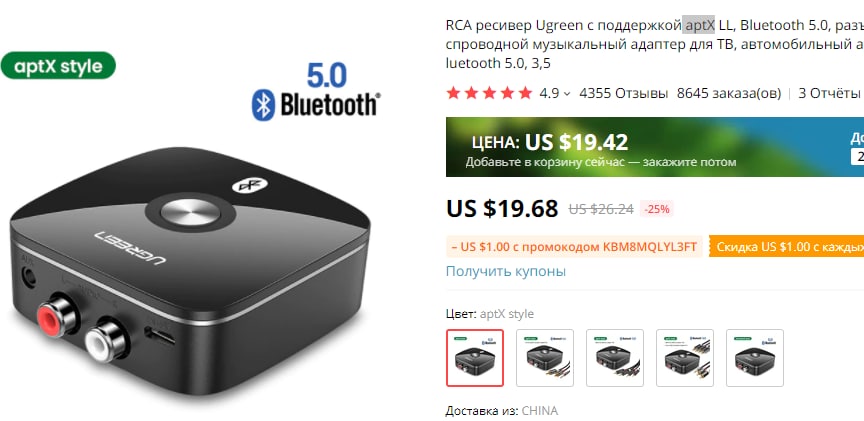
Task: Click the green aptX style badge
Action: (58, 66)
